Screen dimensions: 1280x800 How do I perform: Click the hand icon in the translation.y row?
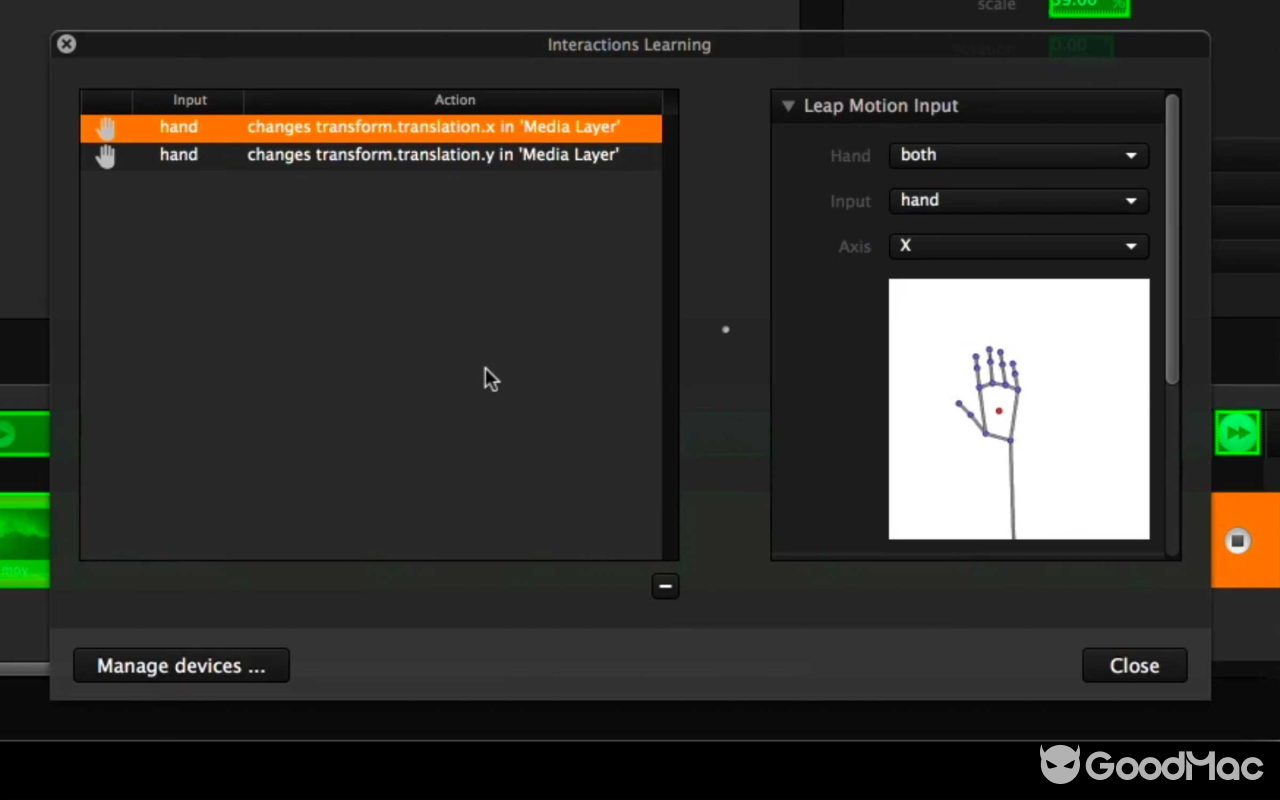pos(106,155)
